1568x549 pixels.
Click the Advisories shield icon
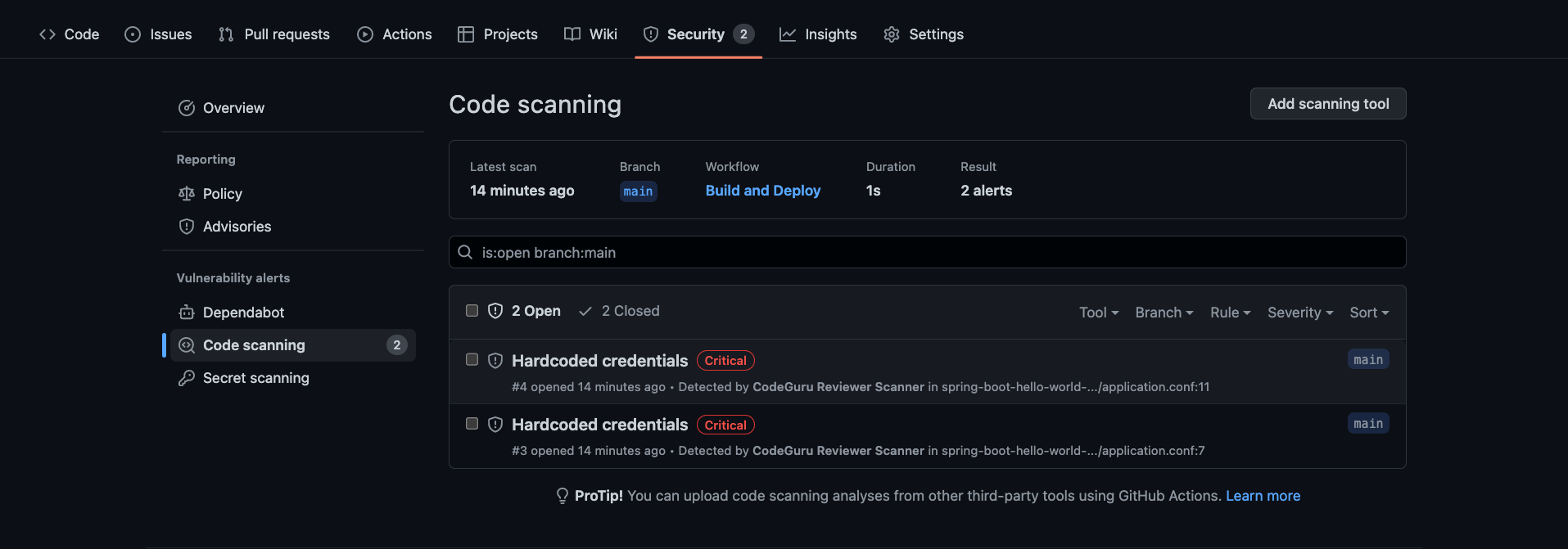[187, 227]
